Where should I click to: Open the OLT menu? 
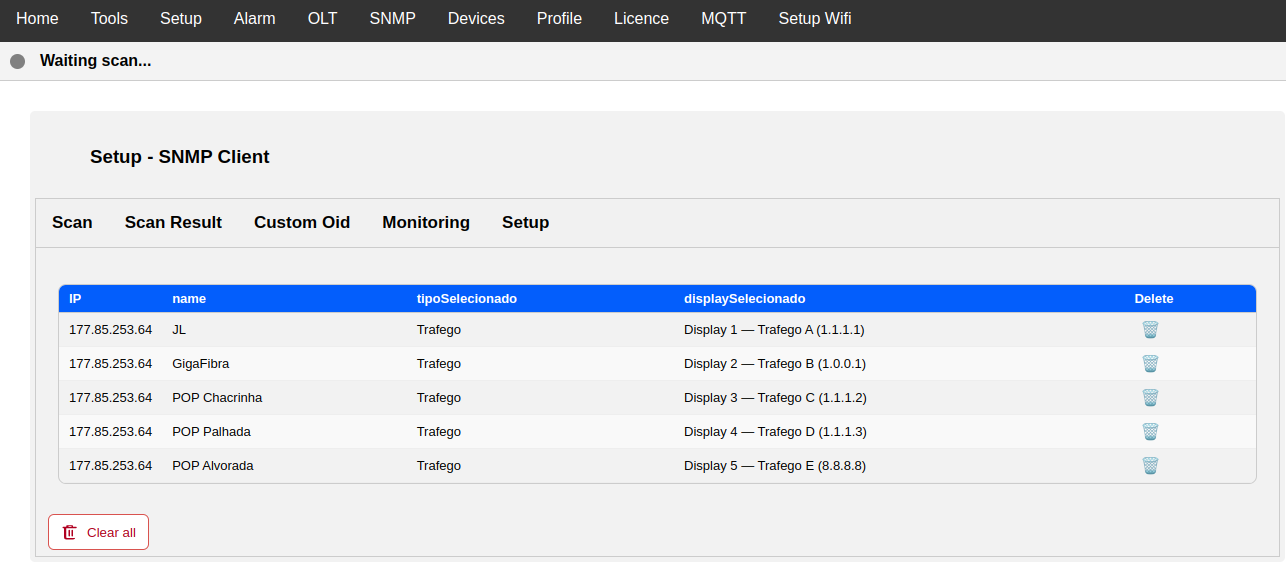322,19
